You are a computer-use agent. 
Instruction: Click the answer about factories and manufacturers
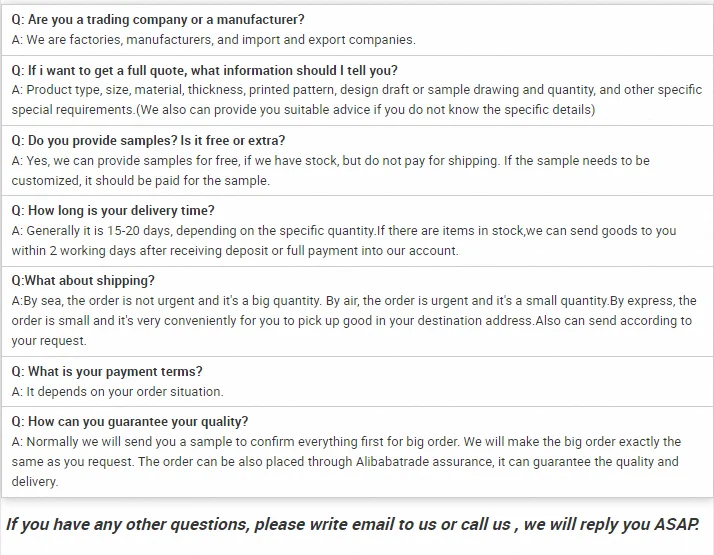213,40
